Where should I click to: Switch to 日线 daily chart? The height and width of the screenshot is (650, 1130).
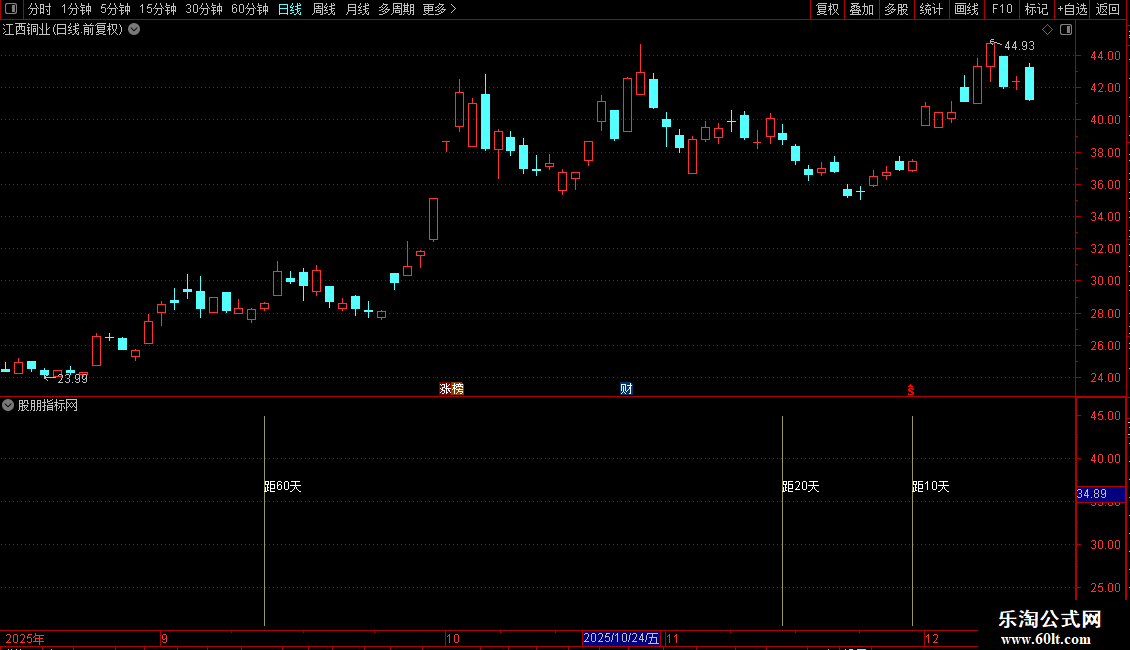pyautogui.click(x=290, y=9)
